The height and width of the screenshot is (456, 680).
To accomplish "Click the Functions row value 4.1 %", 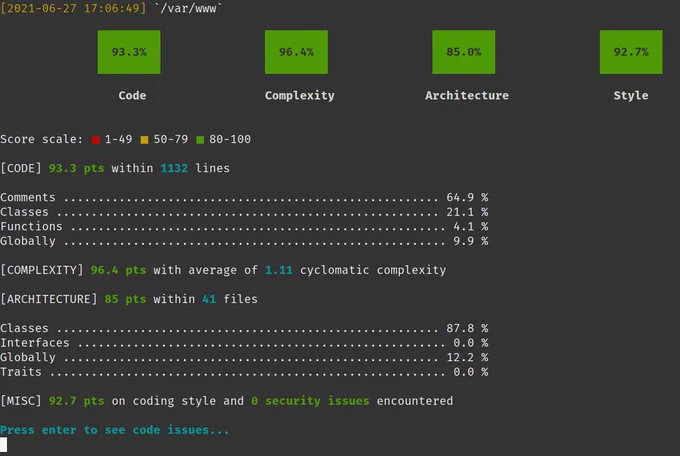I will click(471, 226).
